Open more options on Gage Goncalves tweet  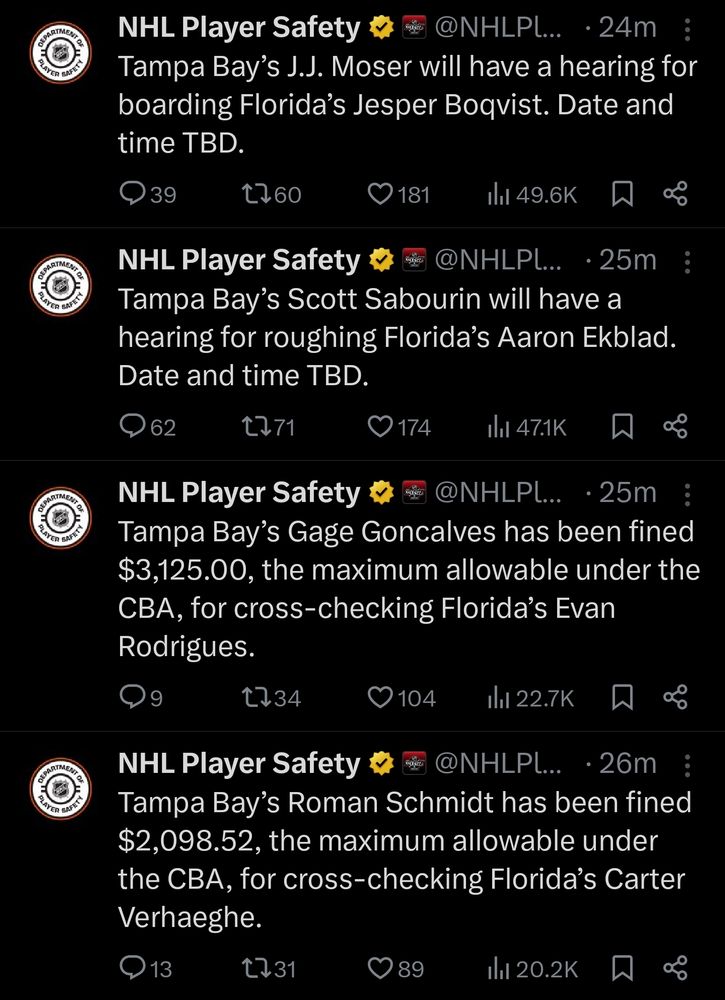click(x=687, y=494)
